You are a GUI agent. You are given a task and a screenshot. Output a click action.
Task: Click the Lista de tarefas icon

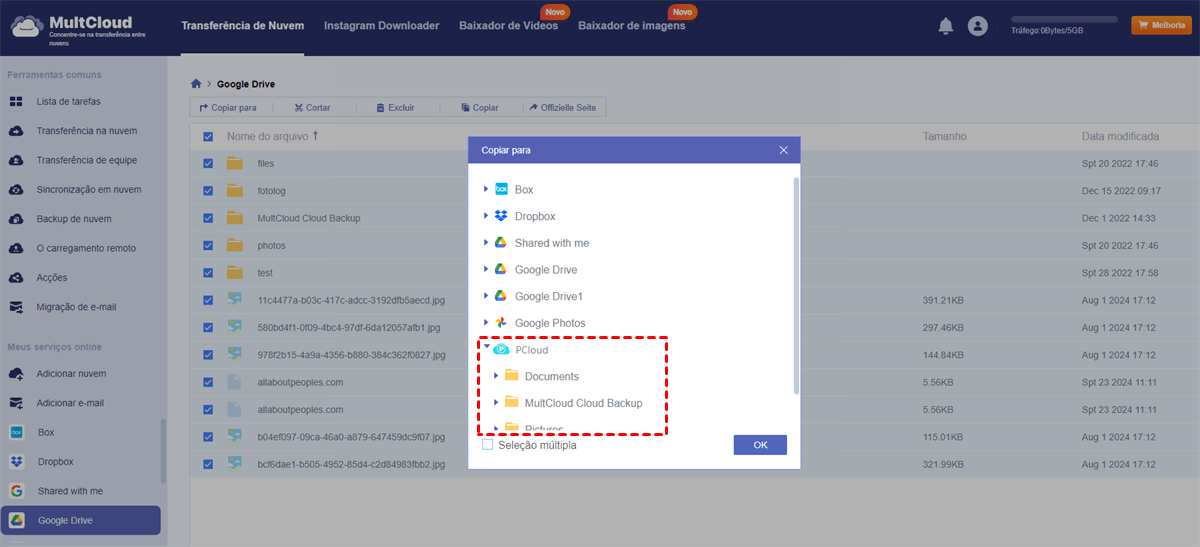point(16,102)
